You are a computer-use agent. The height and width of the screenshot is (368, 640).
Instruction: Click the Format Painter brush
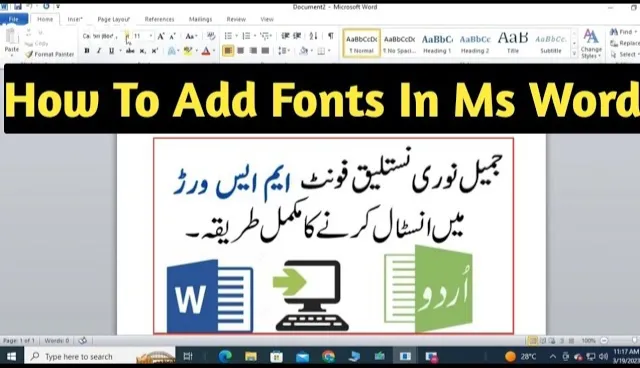click(x=49, y=54)
